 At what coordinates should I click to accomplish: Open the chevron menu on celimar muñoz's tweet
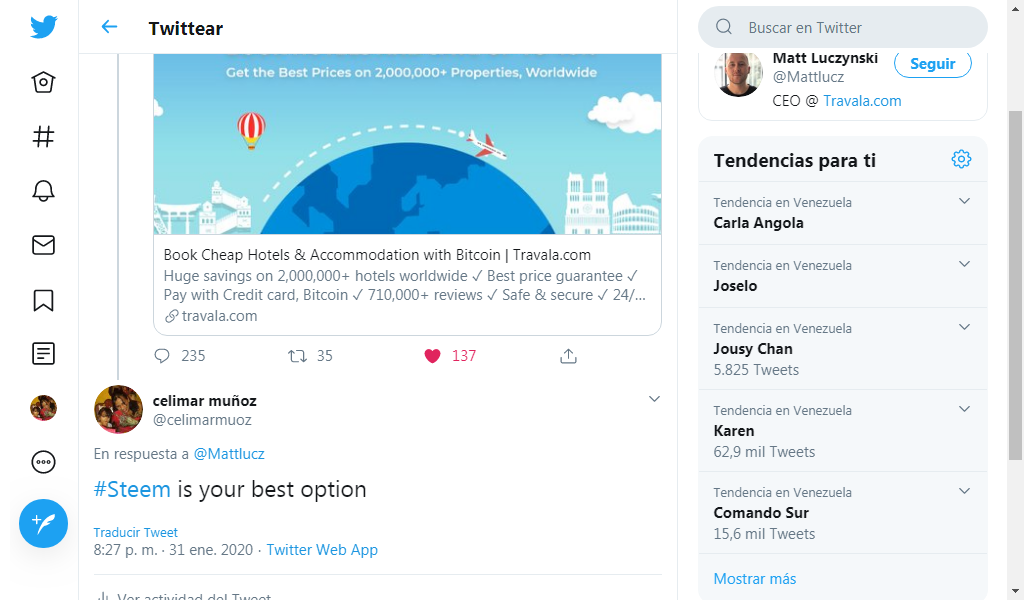pyautogui.click(x=654, y=399)
